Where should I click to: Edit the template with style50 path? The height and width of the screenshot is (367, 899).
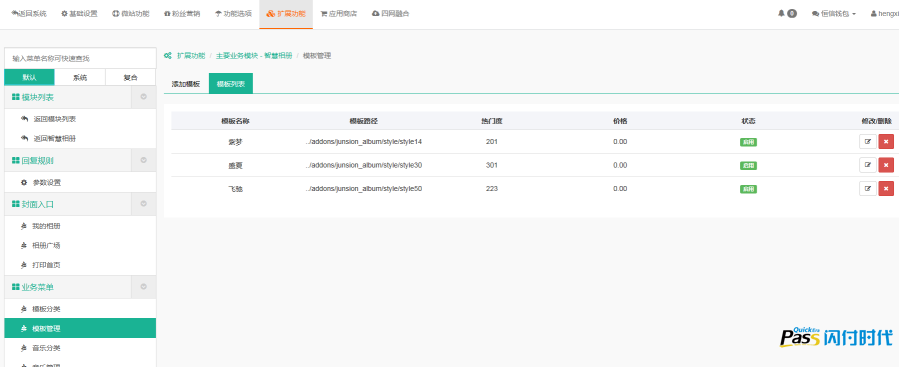click(x=867, y=189)
